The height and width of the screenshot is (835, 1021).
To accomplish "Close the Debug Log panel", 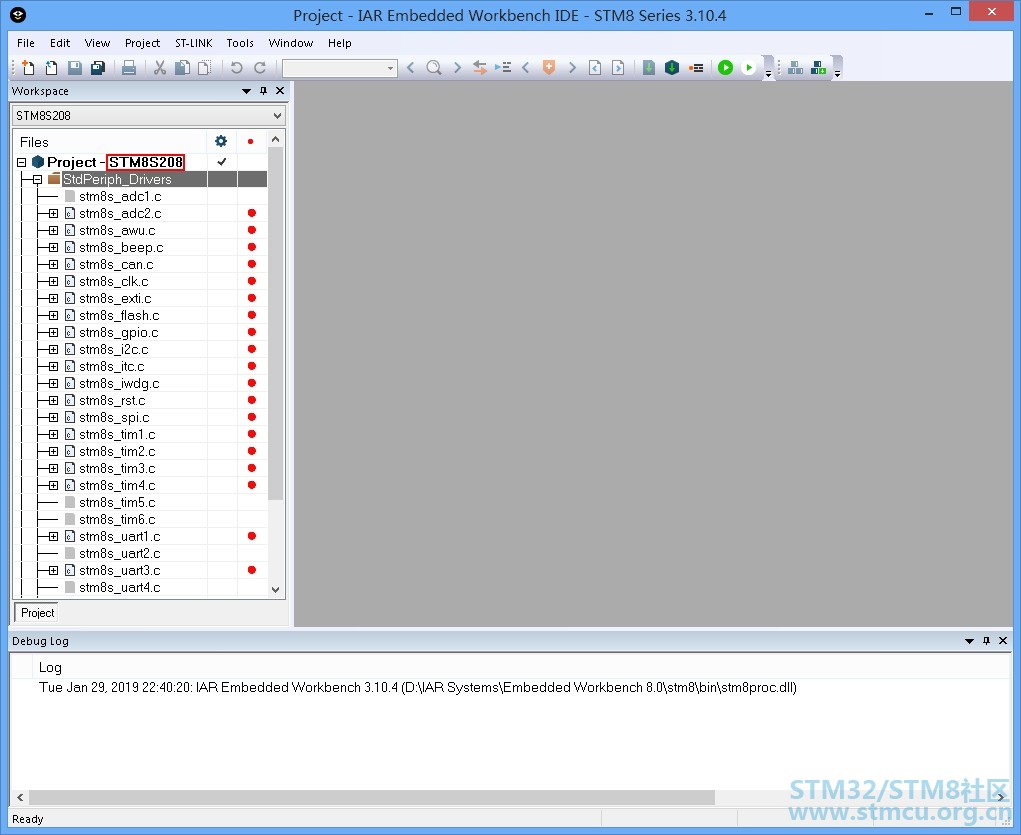I will [x=1003, y=640].
